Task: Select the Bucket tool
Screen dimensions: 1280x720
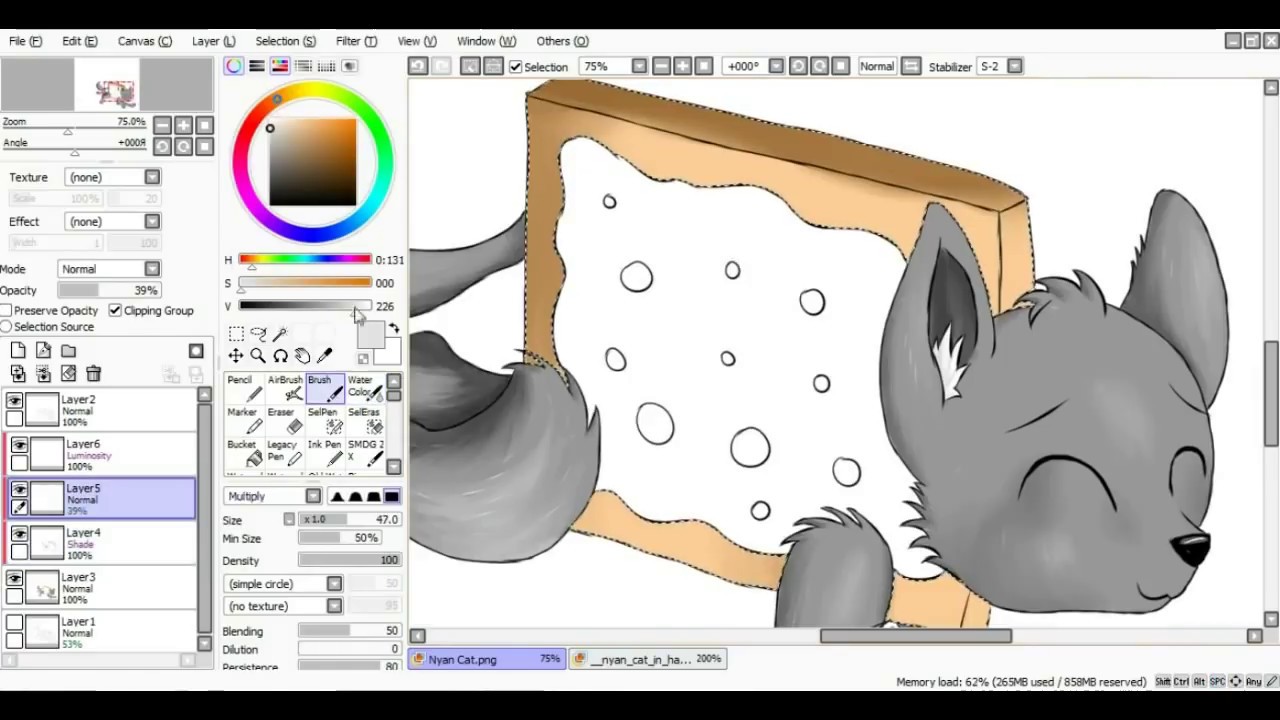Action: click(x=243, y=453)
